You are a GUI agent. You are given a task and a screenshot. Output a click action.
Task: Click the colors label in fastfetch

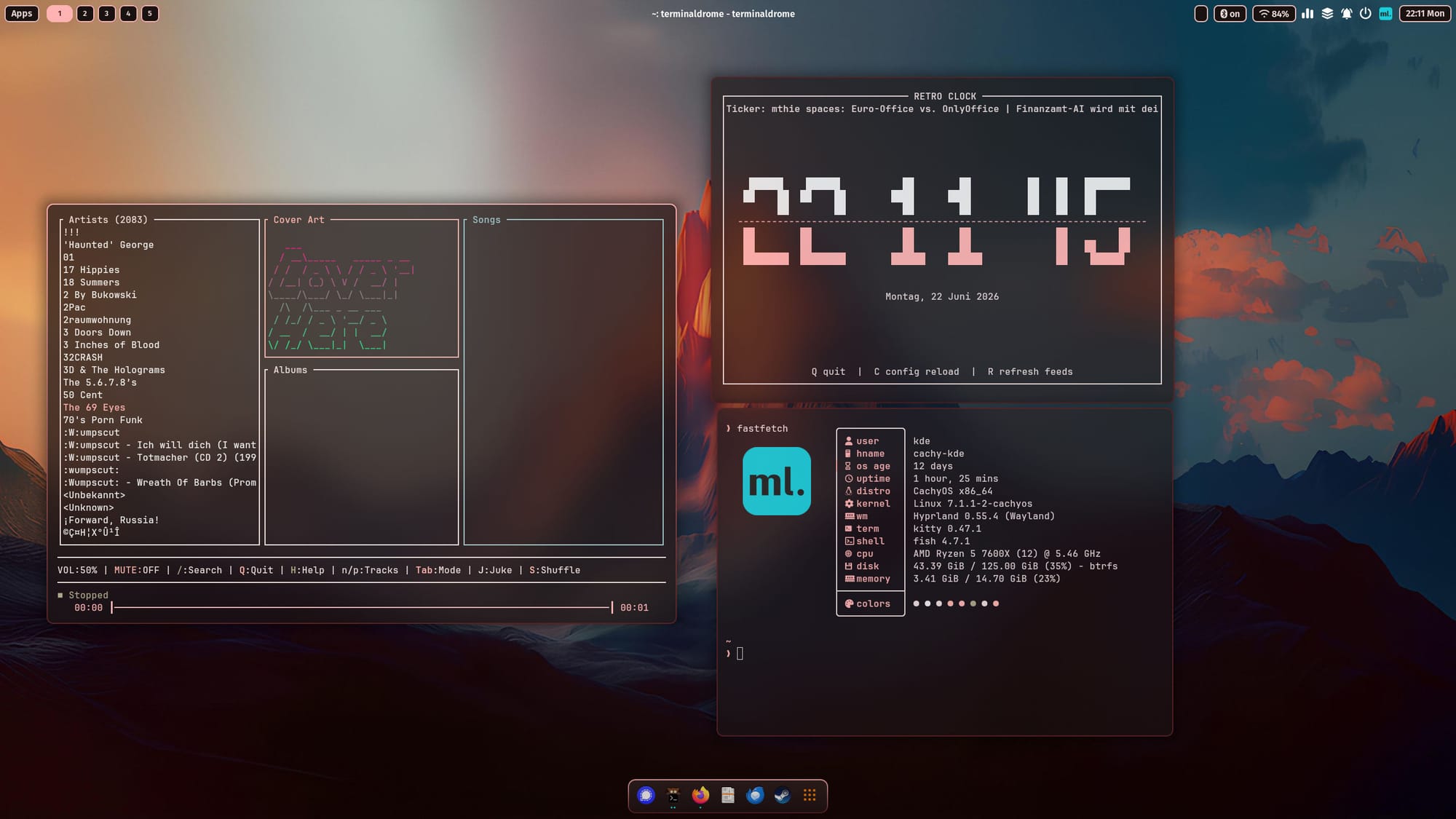tap(868, 604)
